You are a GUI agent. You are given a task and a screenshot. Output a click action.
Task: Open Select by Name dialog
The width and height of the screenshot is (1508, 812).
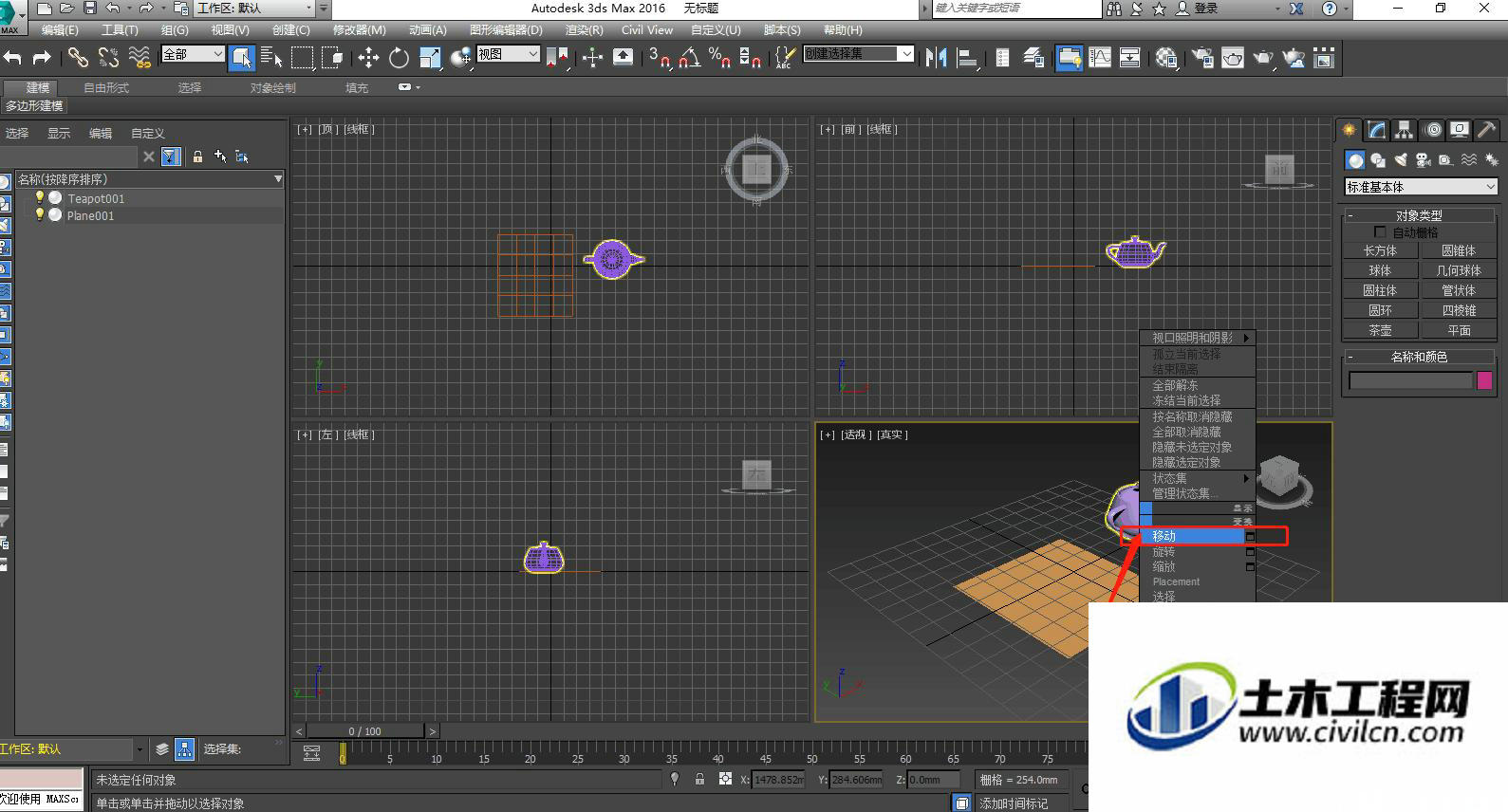point(271,58)
